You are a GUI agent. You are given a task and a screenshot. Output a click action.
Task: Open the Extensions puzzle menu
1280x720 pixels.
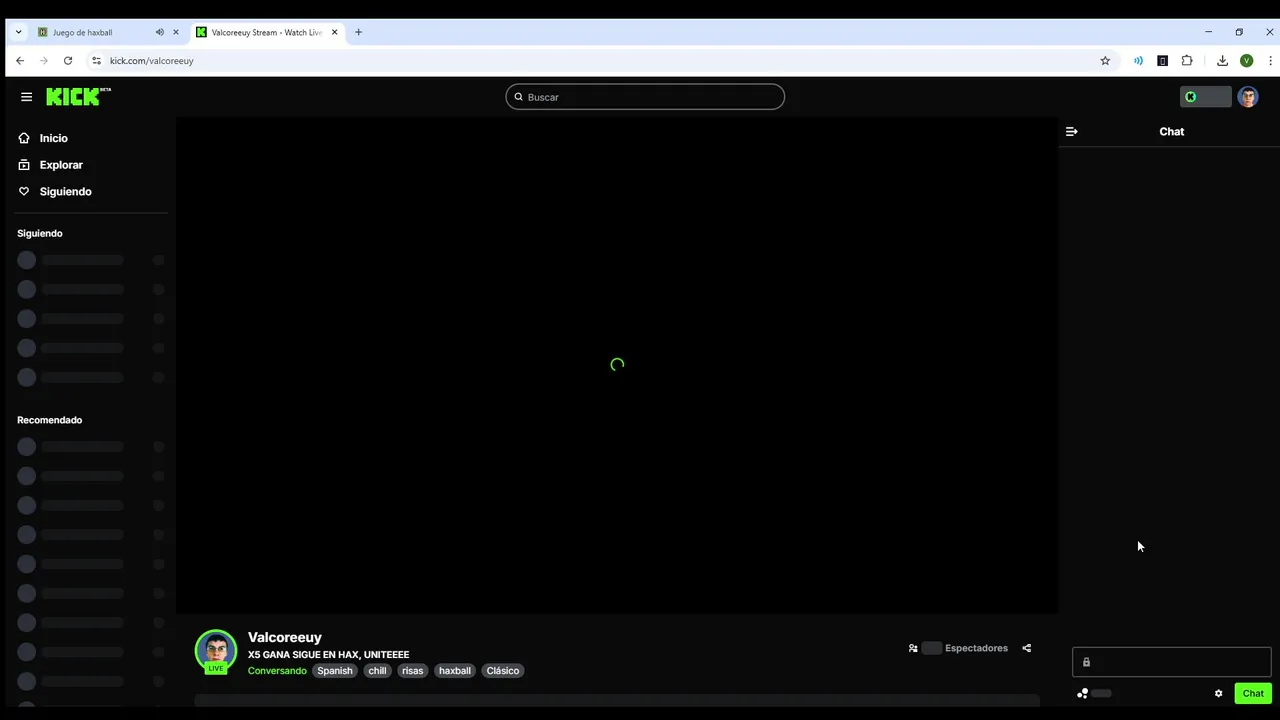[1187, 61]
